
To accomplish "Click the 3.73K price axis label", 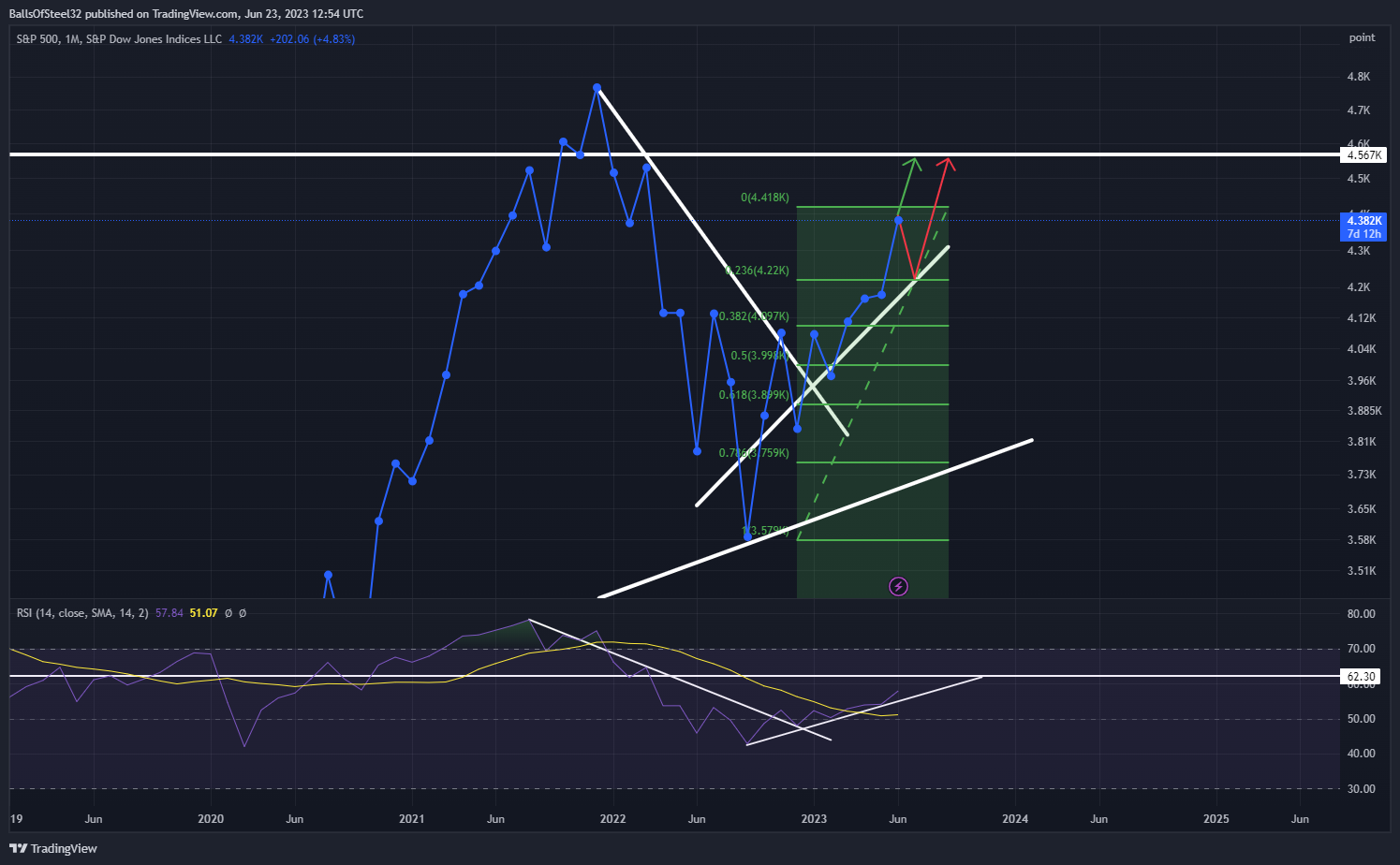I will point(1362,475).
